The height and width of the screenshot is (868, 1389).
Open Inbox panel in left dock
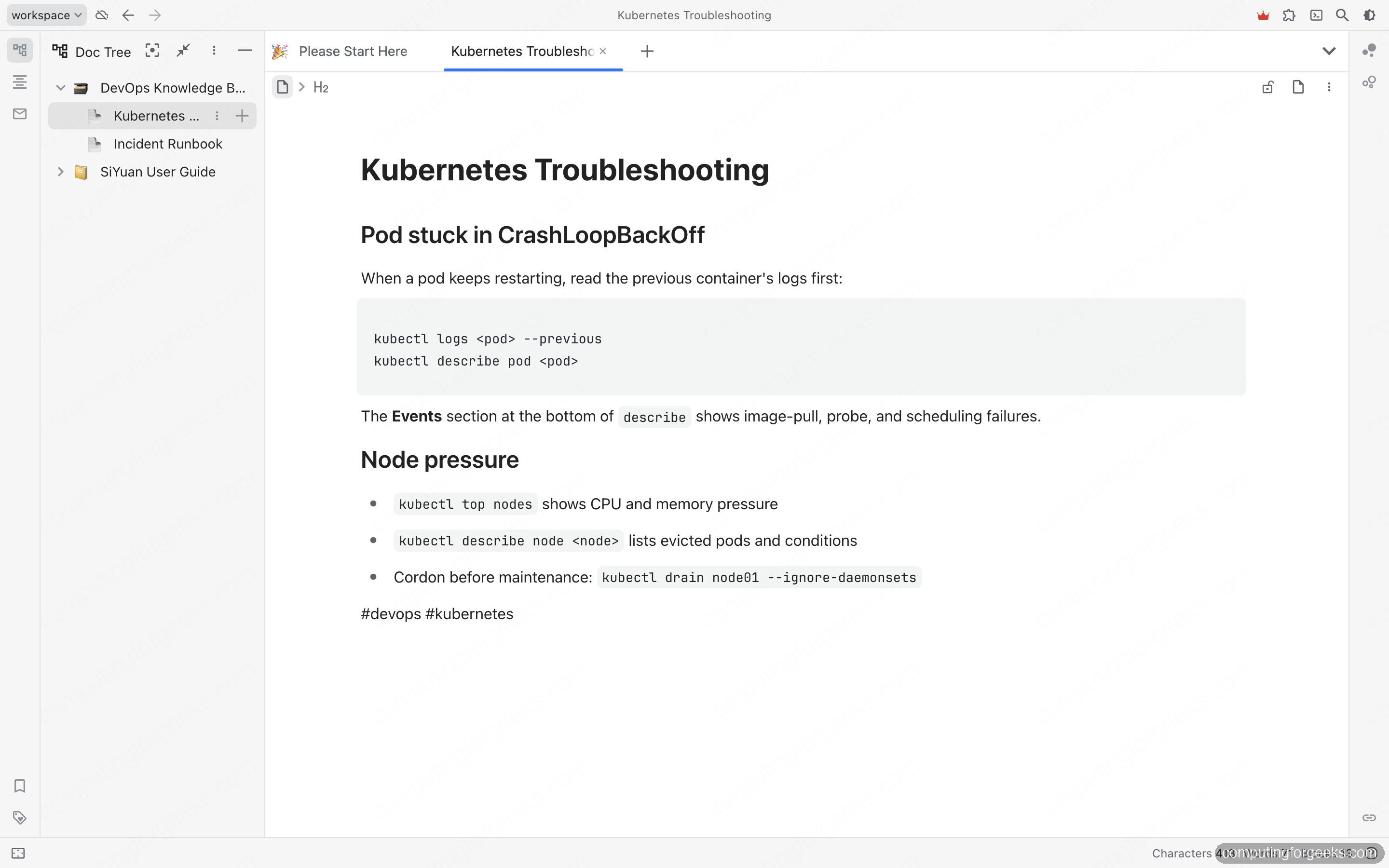point(19,114)
